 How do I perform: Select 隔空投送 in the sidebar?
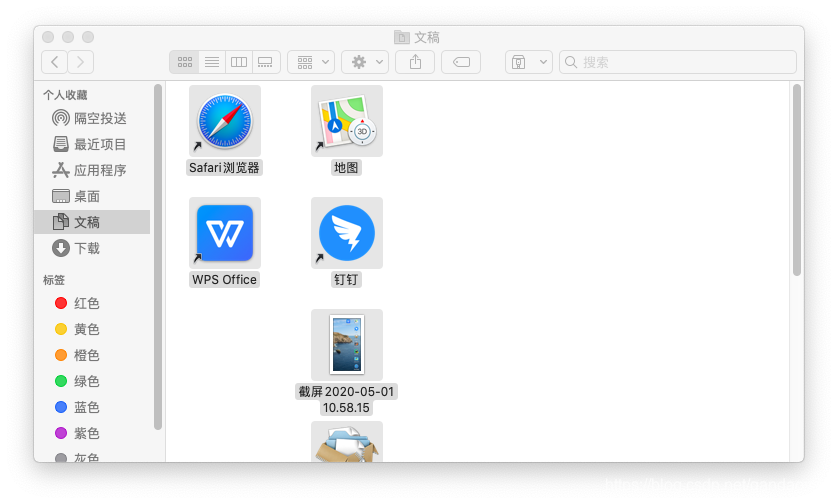tap(92, 118)
